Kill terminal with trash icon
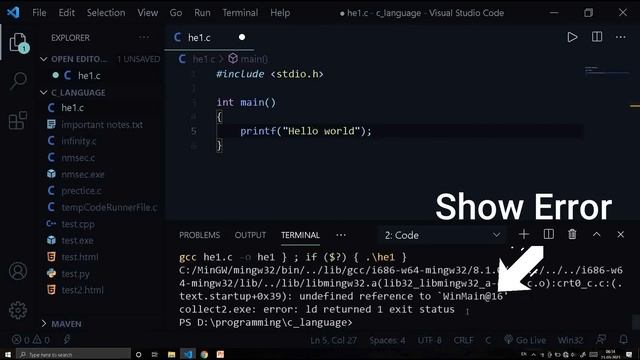Viewport: 640px width, 360px height. 572,234
